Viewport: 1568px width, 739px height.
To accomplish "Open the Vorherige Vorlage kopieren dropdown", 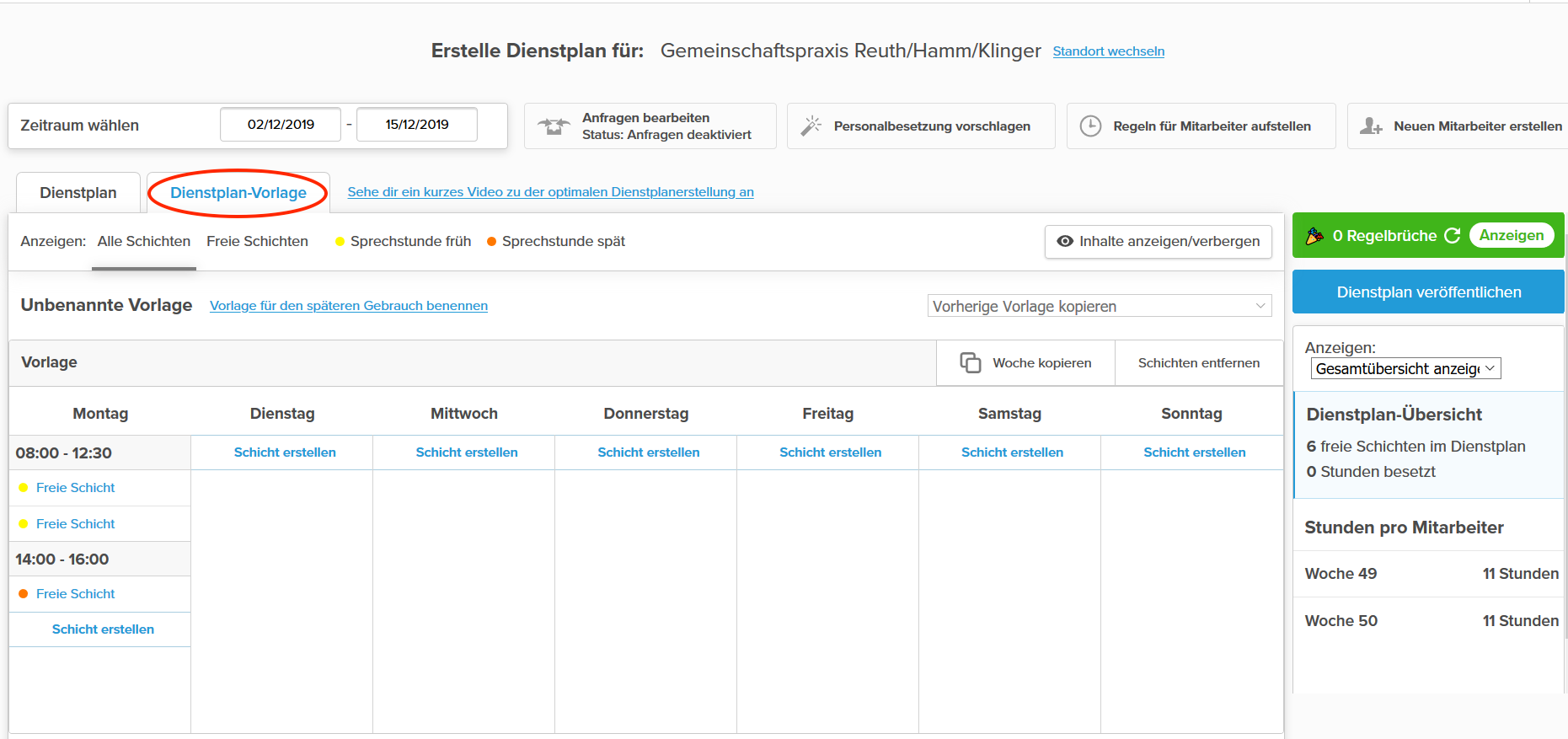I will 1099,306.
